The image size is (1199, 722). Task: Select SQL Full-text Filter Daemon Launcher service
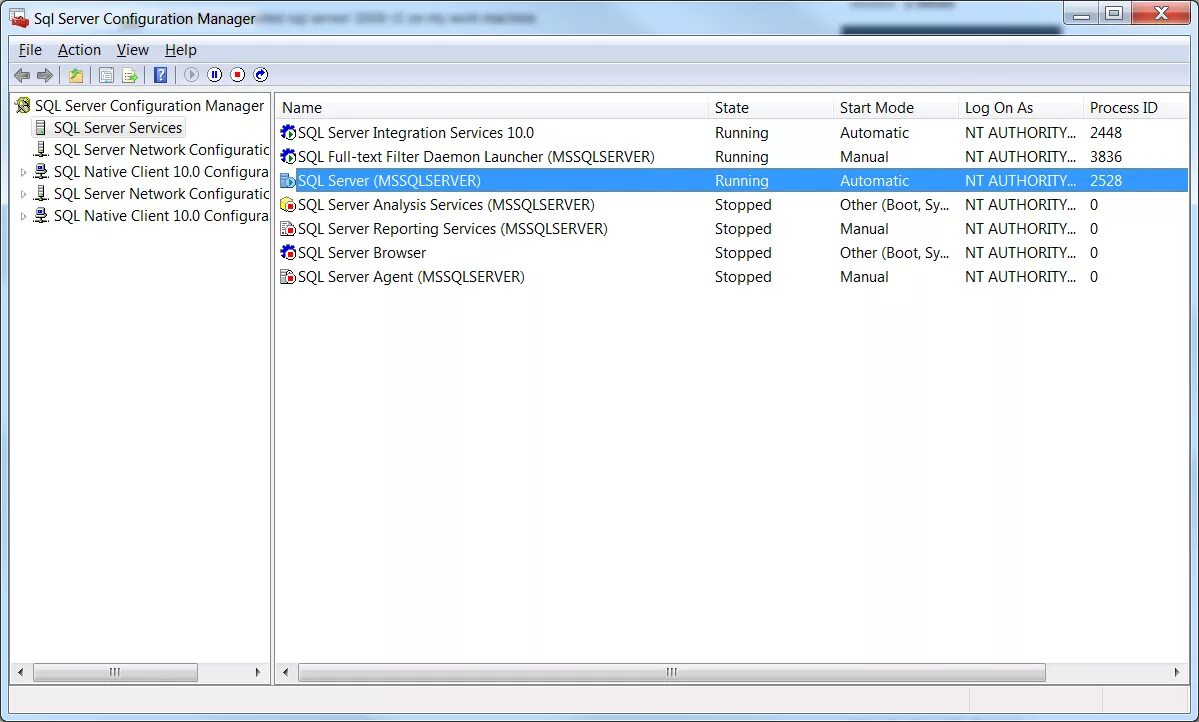click(x=476, y=157)
